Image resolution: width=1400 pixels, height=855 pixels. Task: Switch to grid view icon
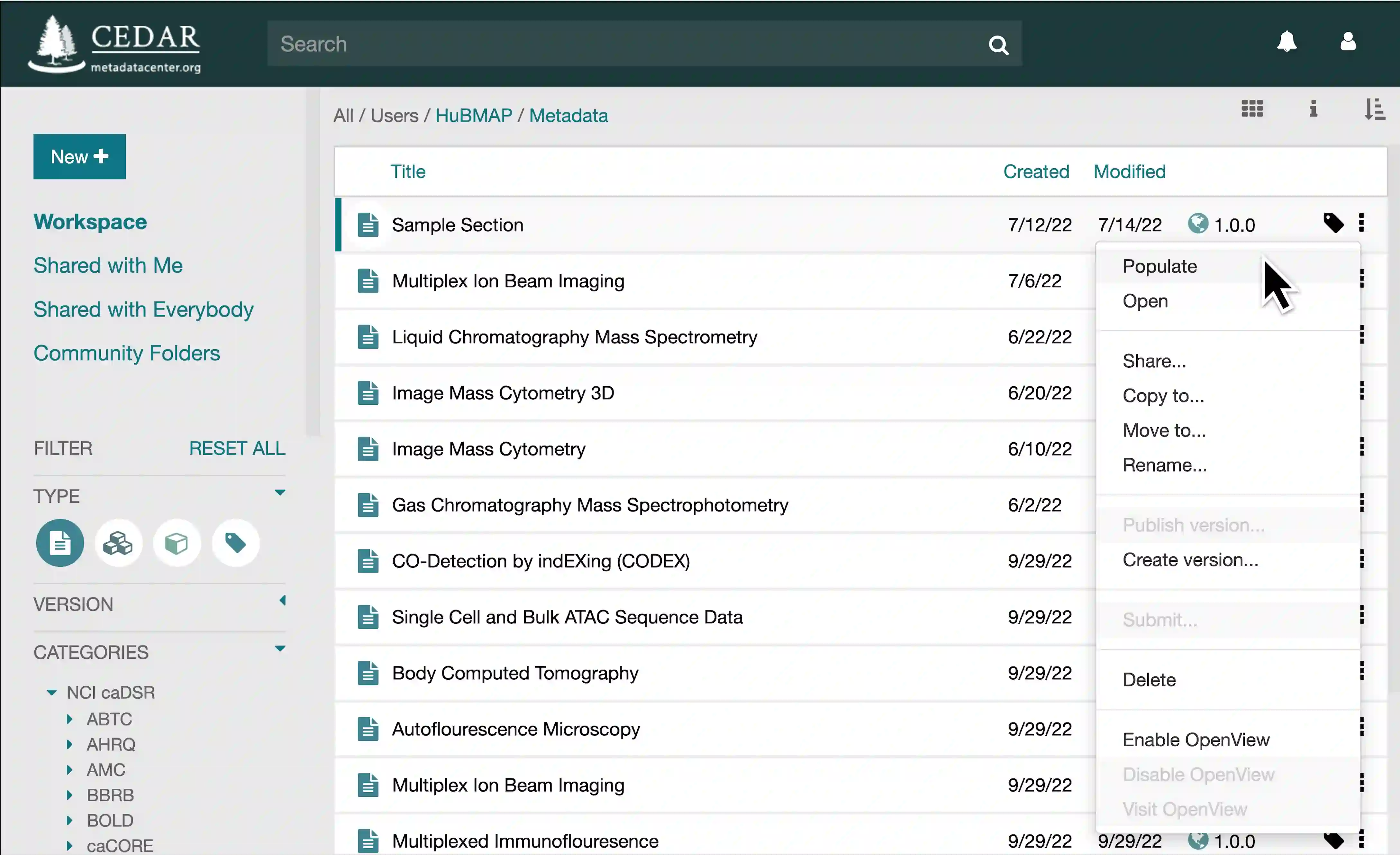(1252, 109)
